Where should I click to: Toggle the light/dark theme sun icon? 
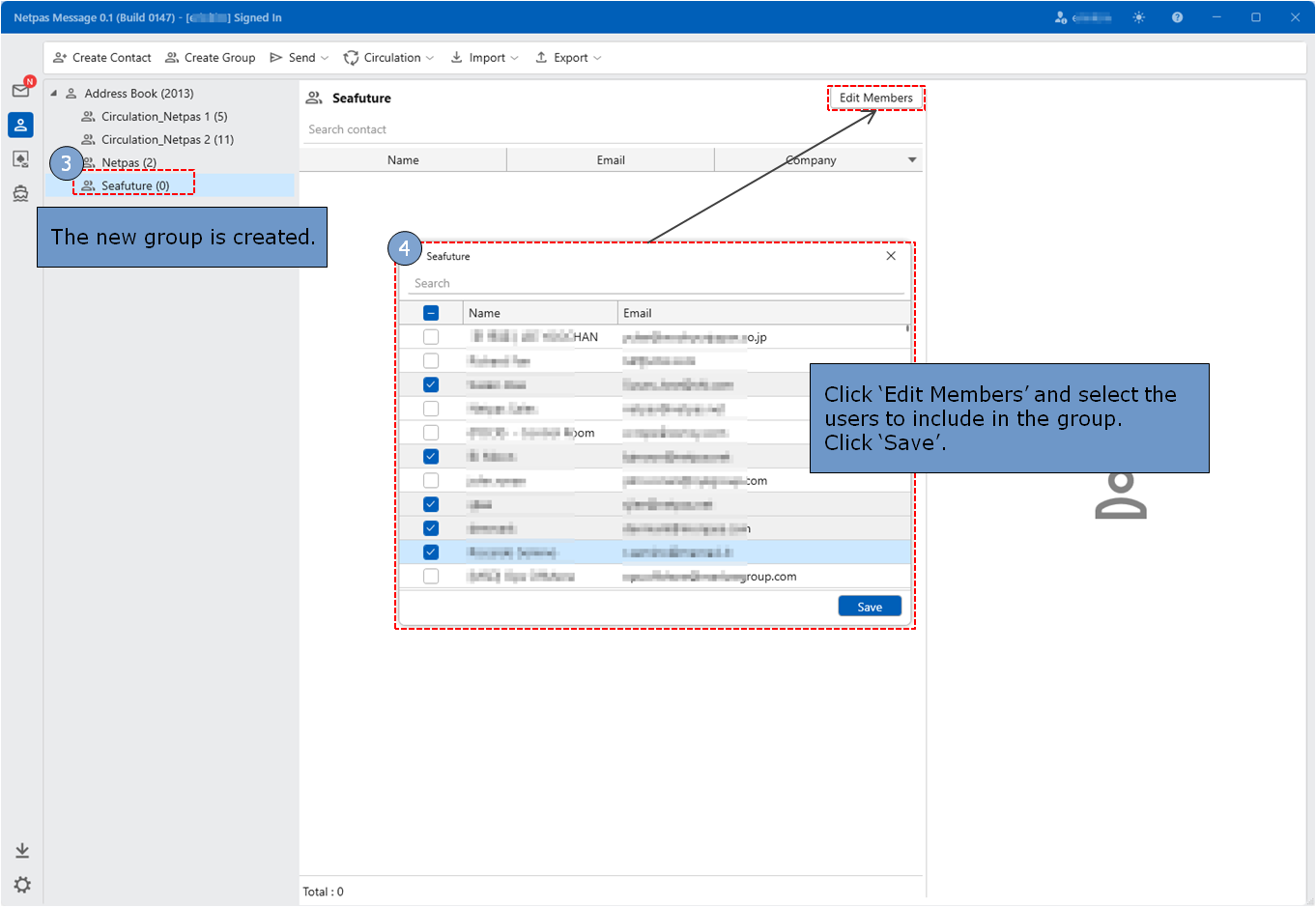[x=1139, y=17]
